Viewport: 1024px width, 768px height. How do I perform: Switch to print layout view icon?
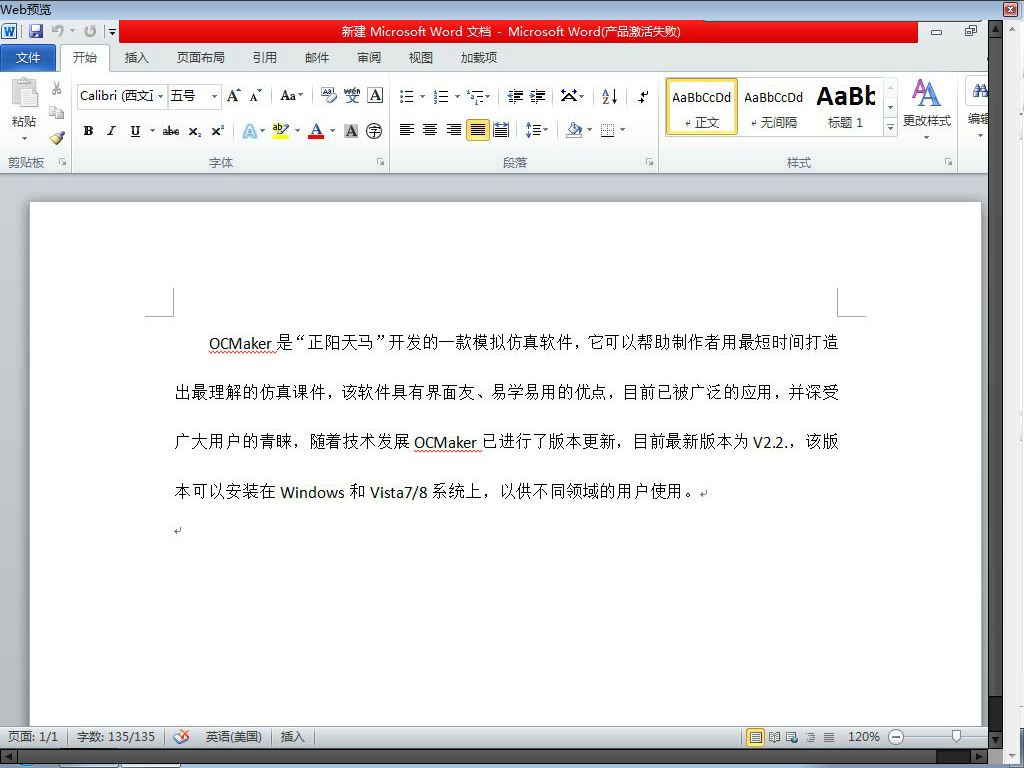click(755, 737)
